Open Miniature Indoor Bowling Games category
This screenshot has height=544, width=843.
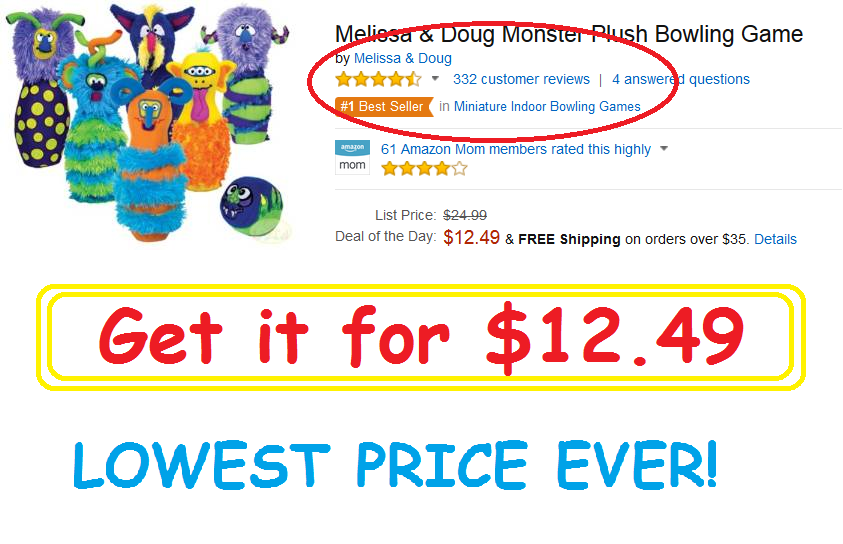click(x=547, y=106)
